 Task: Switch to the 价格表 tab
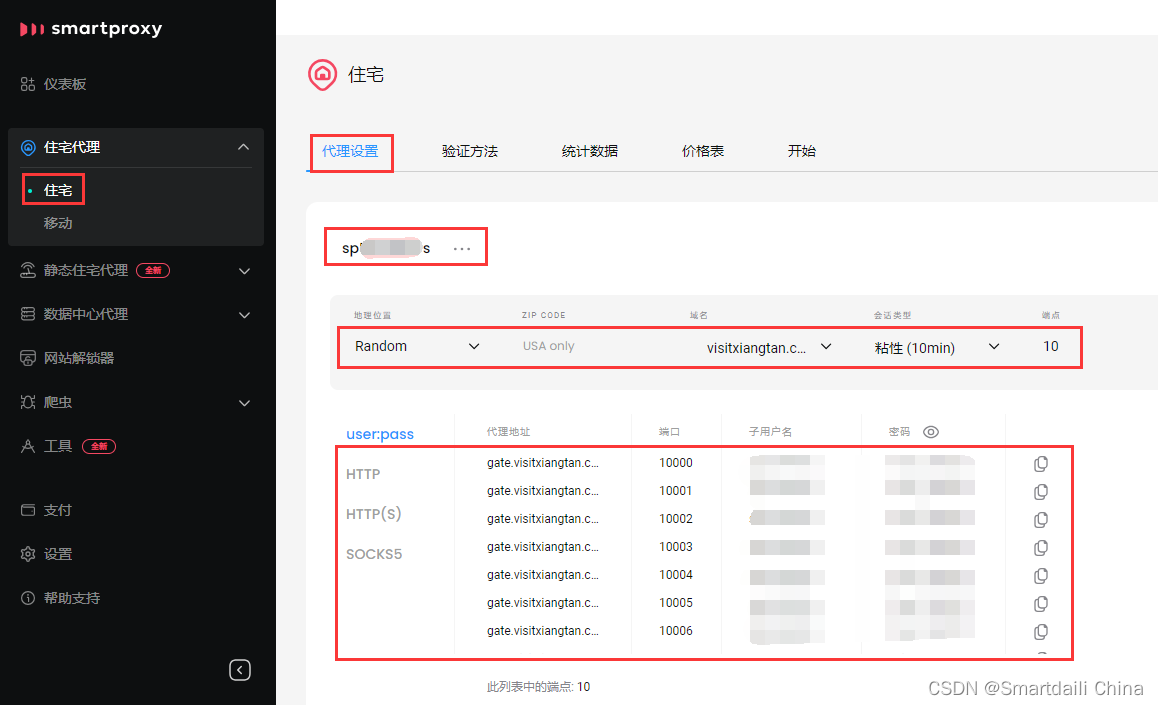click(x=702, y=151)
